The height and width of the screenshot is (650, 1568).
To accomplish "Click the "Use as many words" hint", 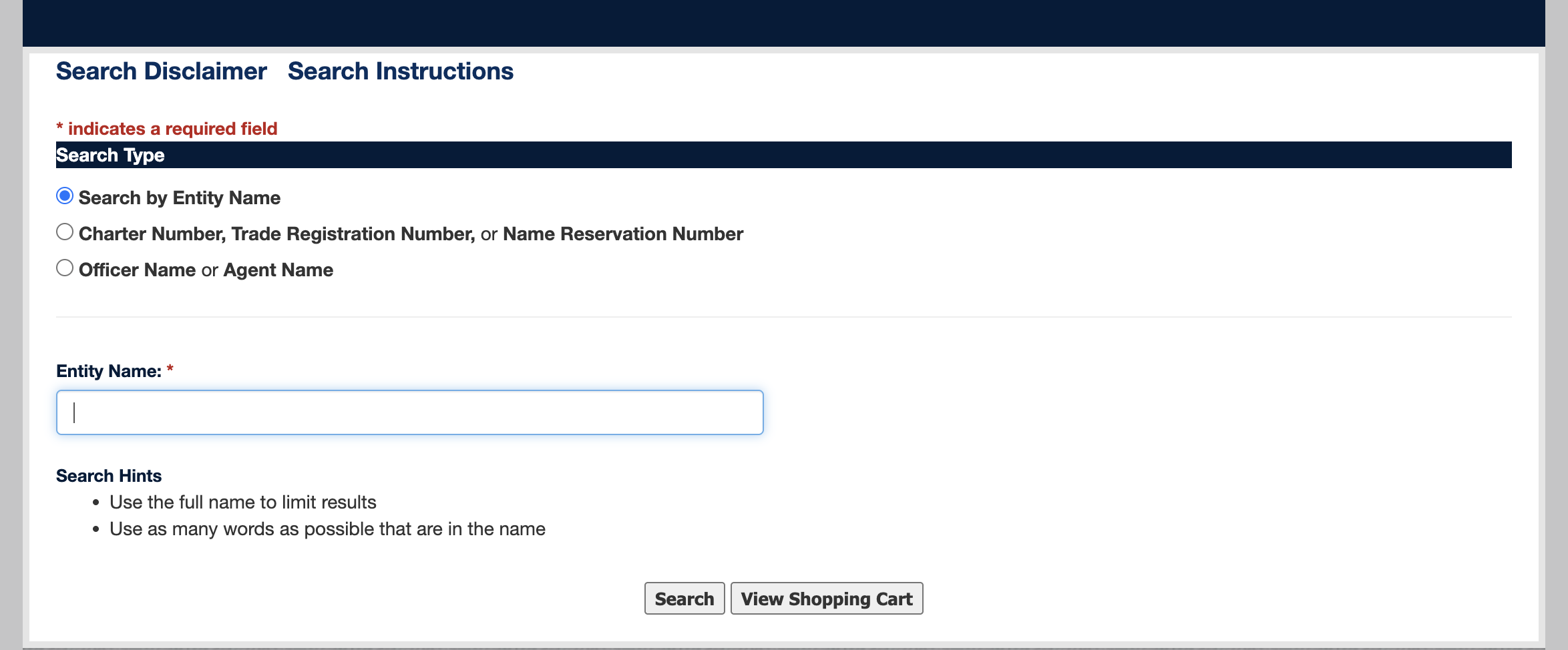I will [328, 529].
